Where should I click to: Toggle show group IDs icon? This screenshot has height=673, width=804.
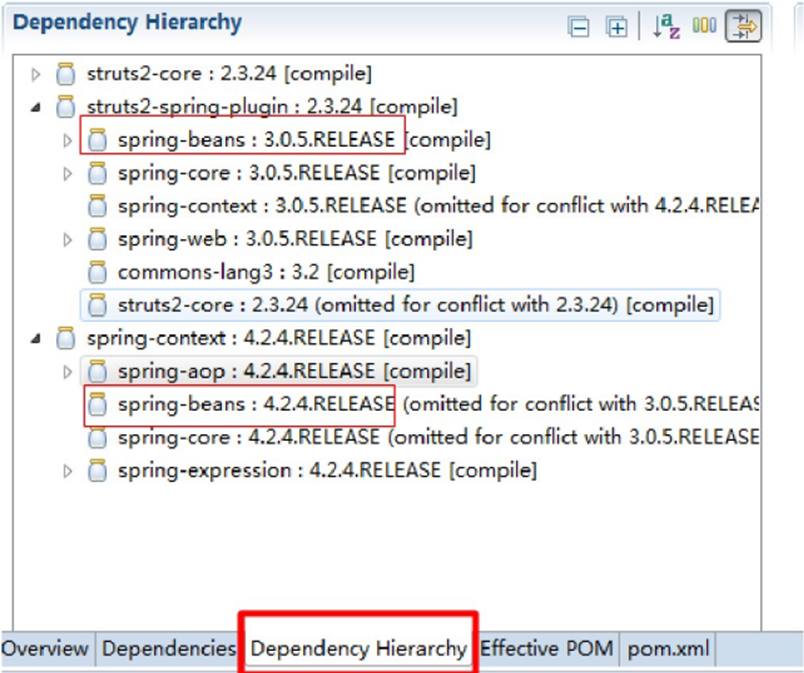tap(704, 25)
